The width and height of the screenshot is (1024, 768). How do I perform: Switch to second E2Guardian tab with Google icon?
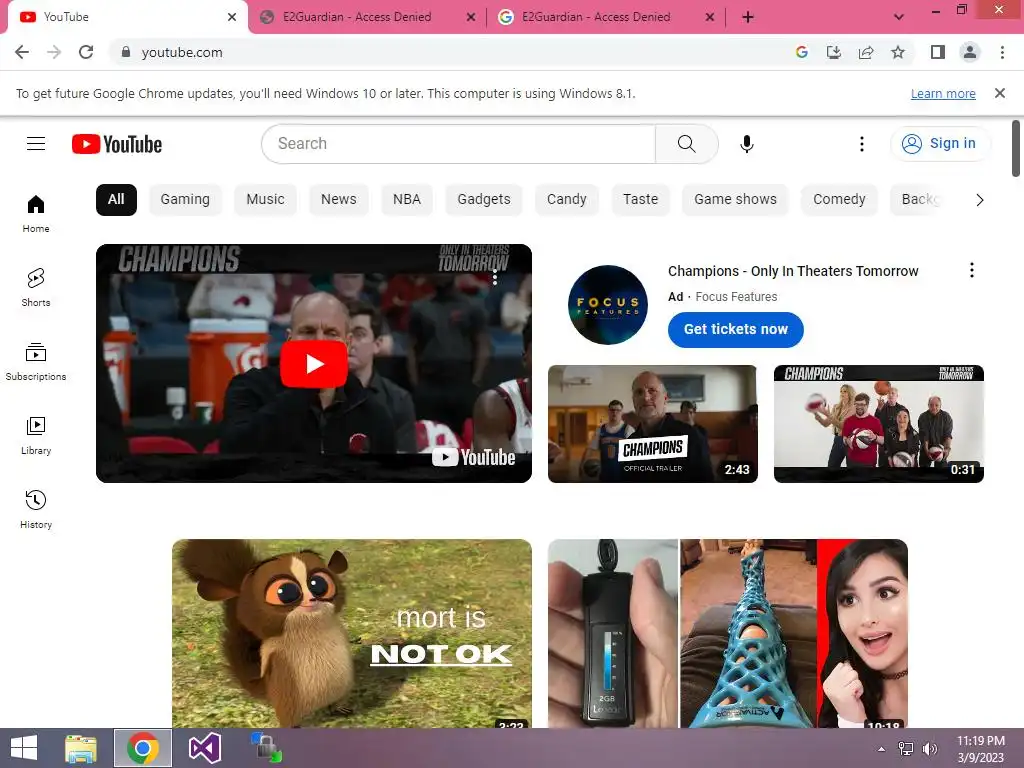coord(605,17)
